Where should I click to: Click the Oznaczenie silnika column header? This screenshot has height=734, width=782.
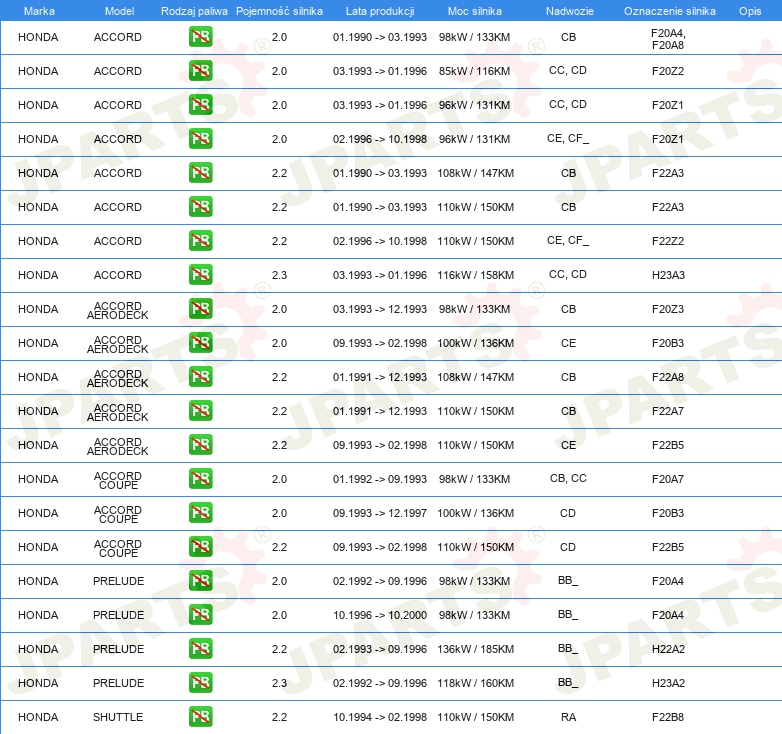click(669, 11)
